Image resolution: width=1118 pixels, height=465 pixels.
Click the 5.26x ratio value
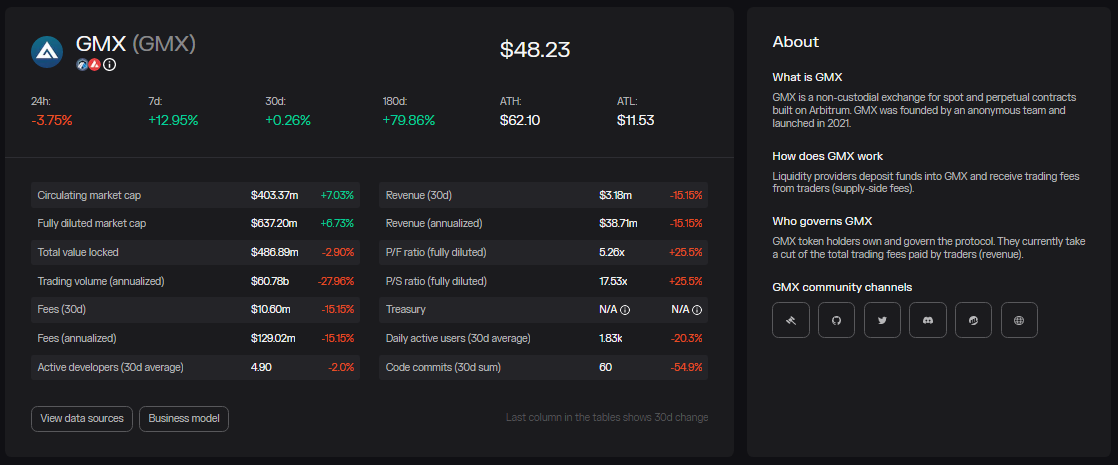612,252
